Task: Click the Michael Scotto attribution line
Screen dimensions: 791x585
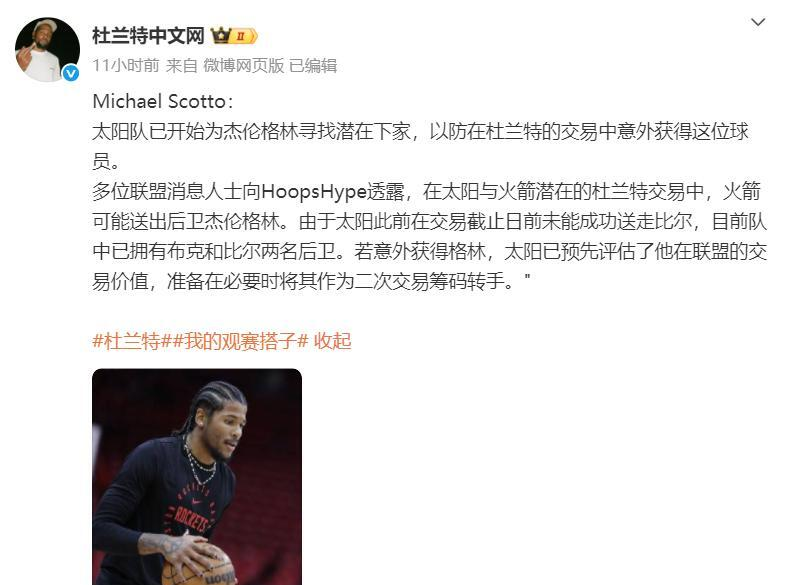Action: (x=163, y=101)
